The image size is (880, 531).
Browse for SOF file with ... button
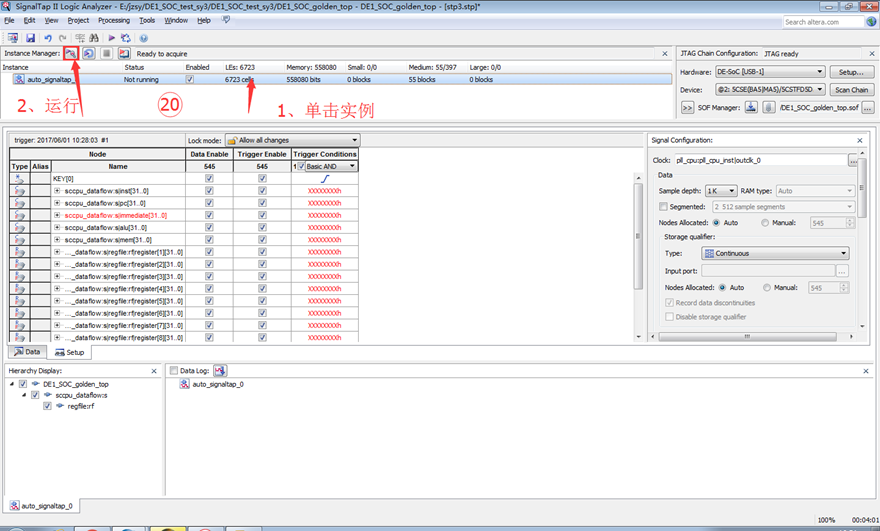tap(868, 107)
